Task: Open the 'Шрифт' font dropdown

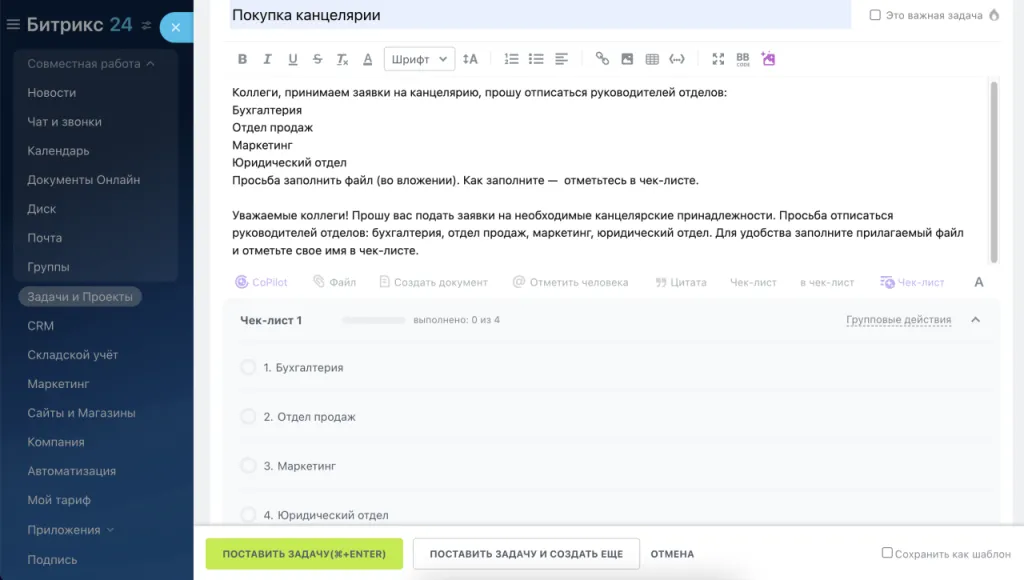Action: tap(419, 59)
